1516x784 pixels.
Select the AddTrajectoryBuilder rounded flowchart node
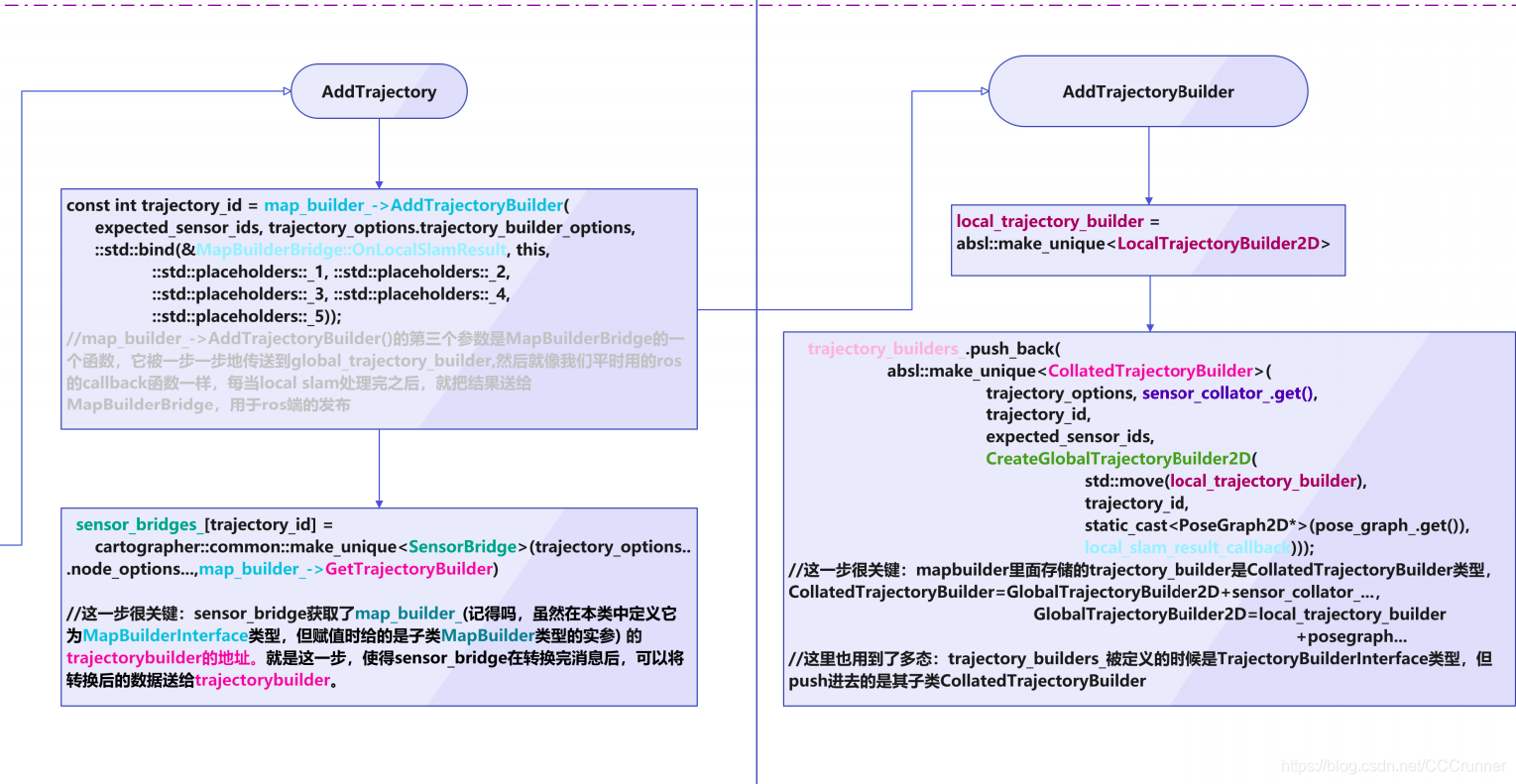(x=1147, y=92)
